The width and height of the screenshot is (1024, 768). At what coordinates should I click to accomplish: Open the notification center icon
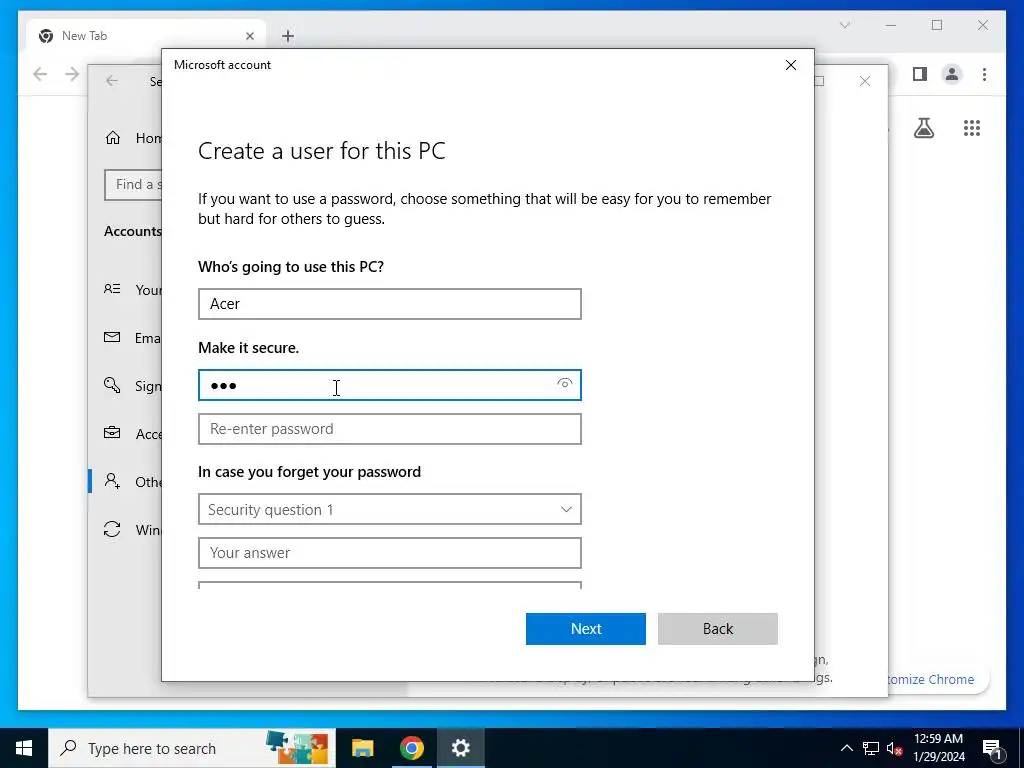click(992, 748)
